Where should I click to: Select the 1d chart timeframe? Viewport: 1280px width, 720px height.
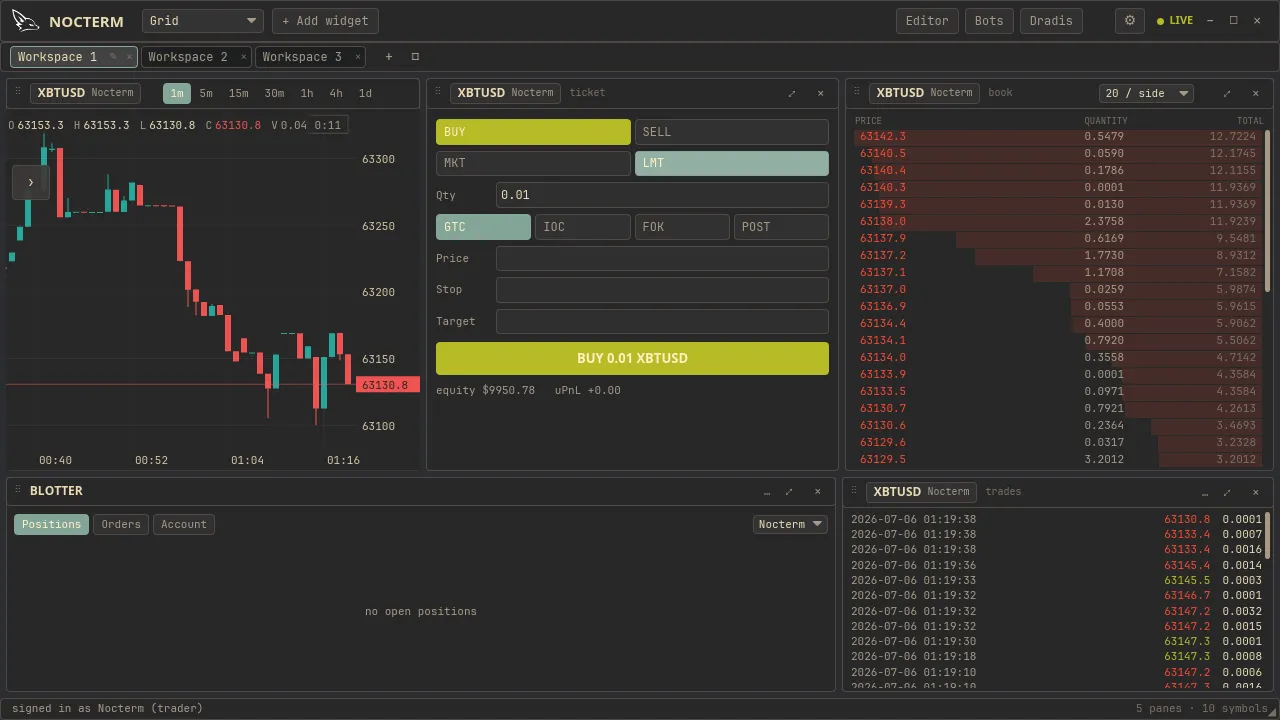365,93
